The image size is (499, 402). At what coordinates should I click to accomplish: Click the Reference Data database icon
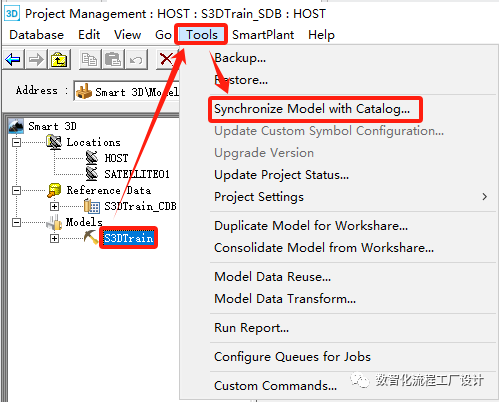coord(54,190)
